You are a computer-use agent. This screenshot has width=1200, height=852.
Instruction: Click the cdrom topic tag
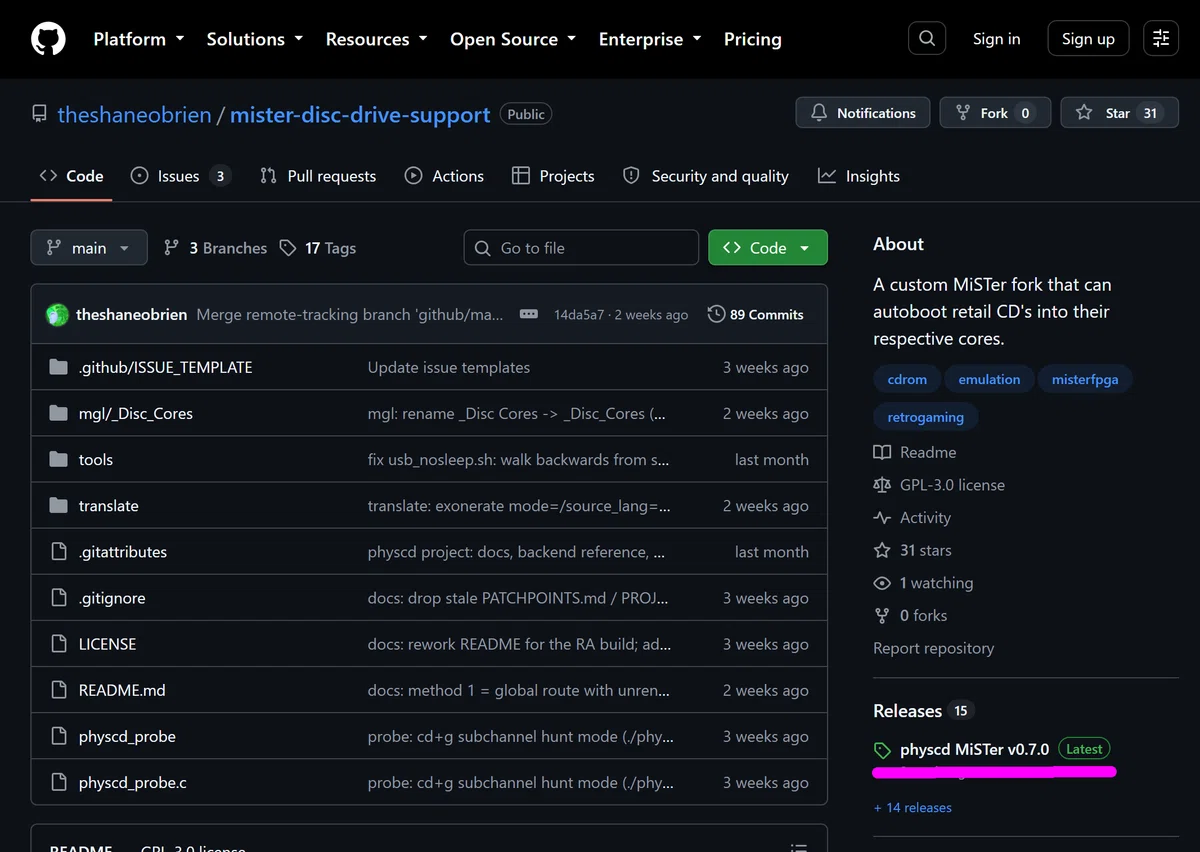(907, 379)
